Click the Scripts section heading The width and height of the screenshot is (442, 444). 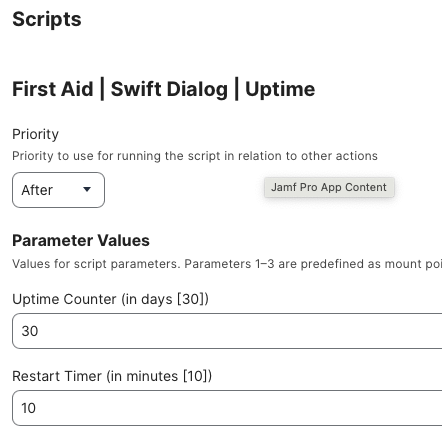[47, 20]
